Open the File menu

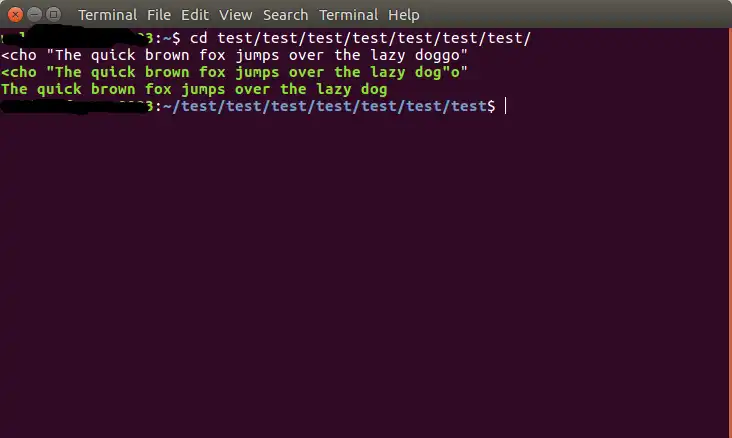[x=159, y=15]
